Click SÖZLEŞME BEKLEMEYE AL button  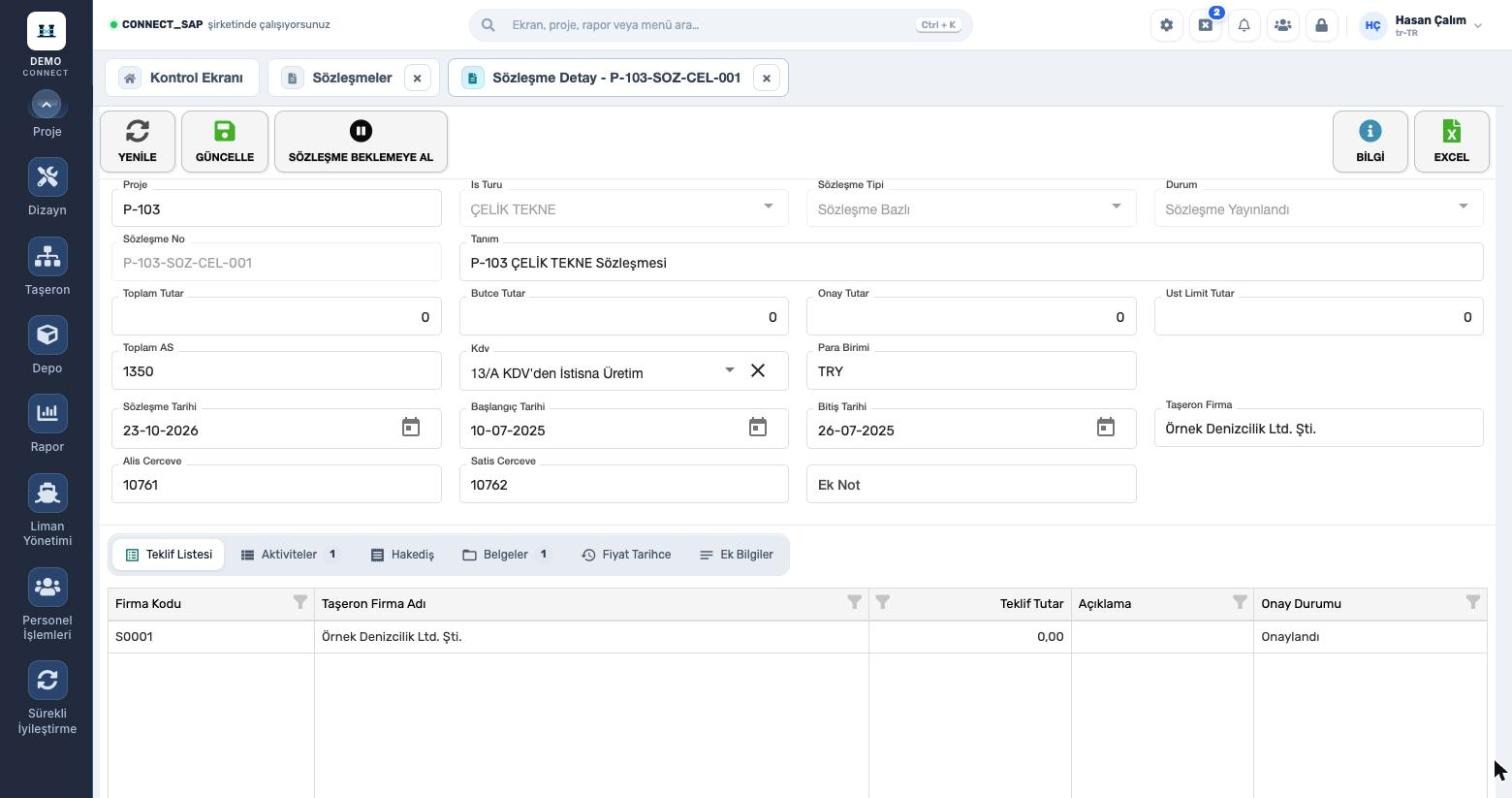pos(361,141)
